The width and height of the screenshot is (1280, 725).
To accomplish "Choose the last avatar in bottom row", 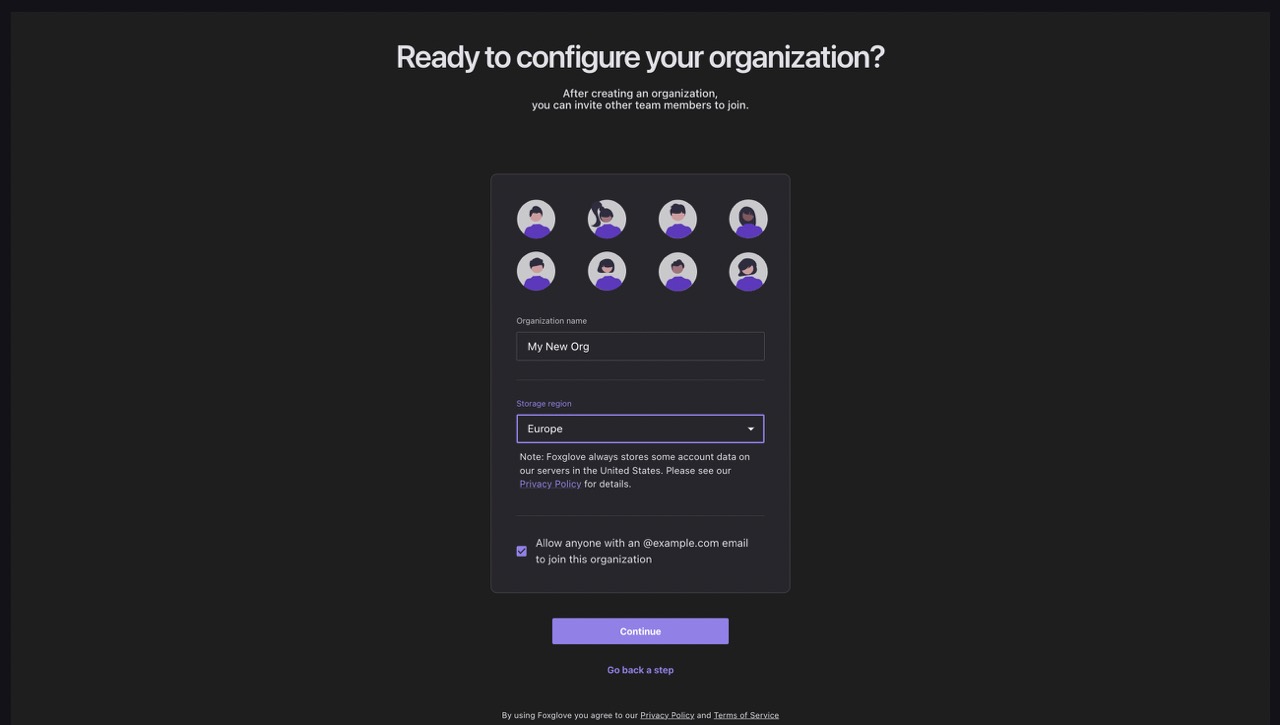I will tap(748, 271).
